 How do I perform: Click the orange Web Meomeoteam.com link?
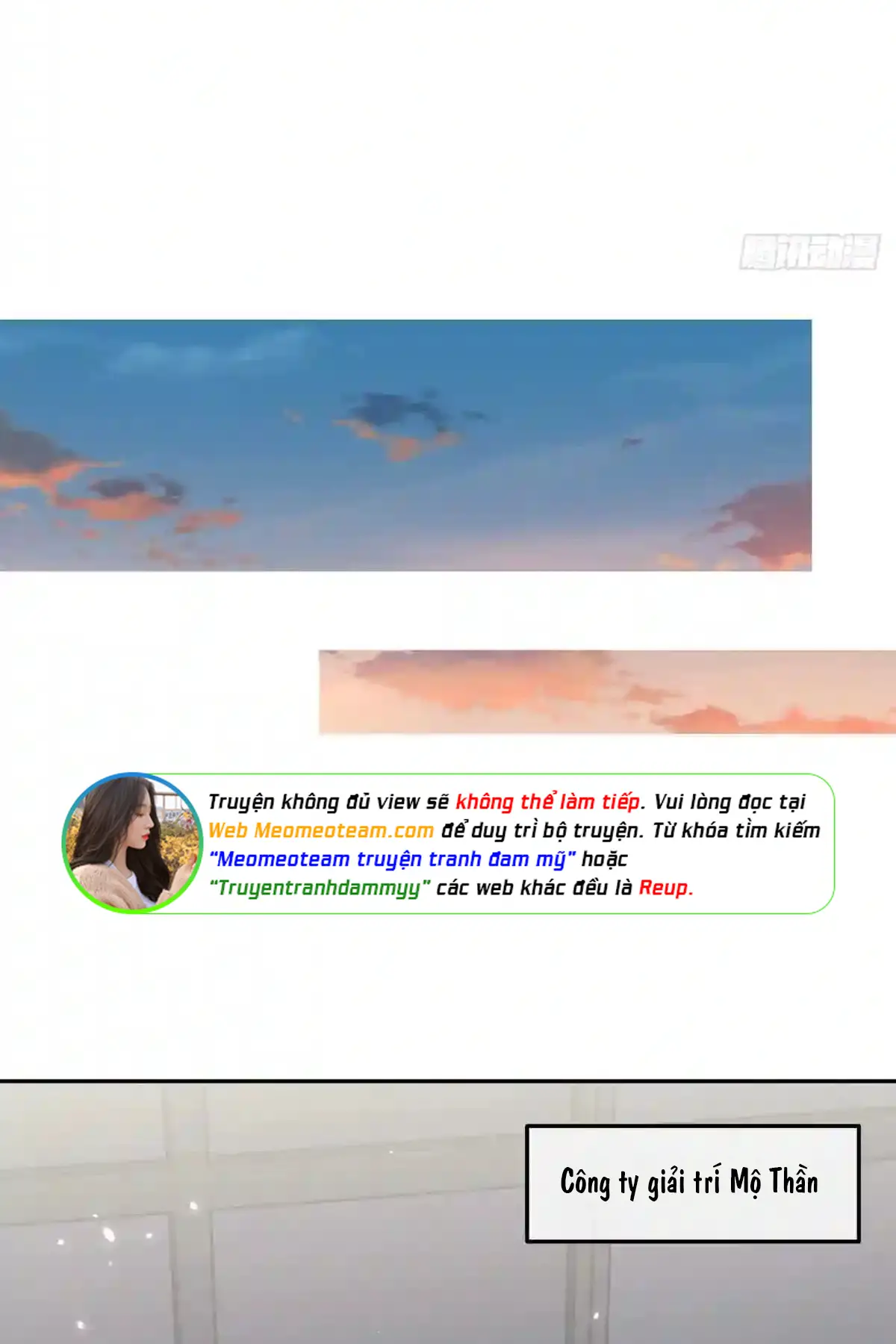tap(320, 830)
